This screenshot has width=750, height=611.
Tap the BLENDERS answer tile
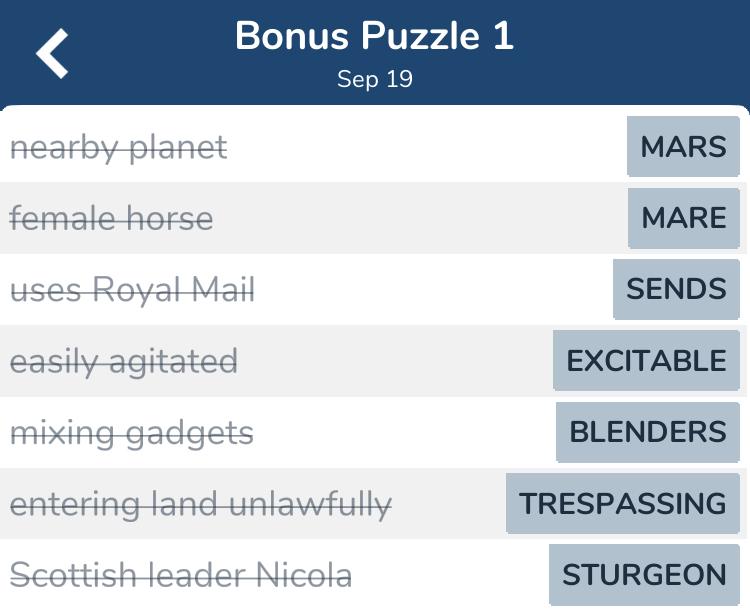(x=648, y=432)
